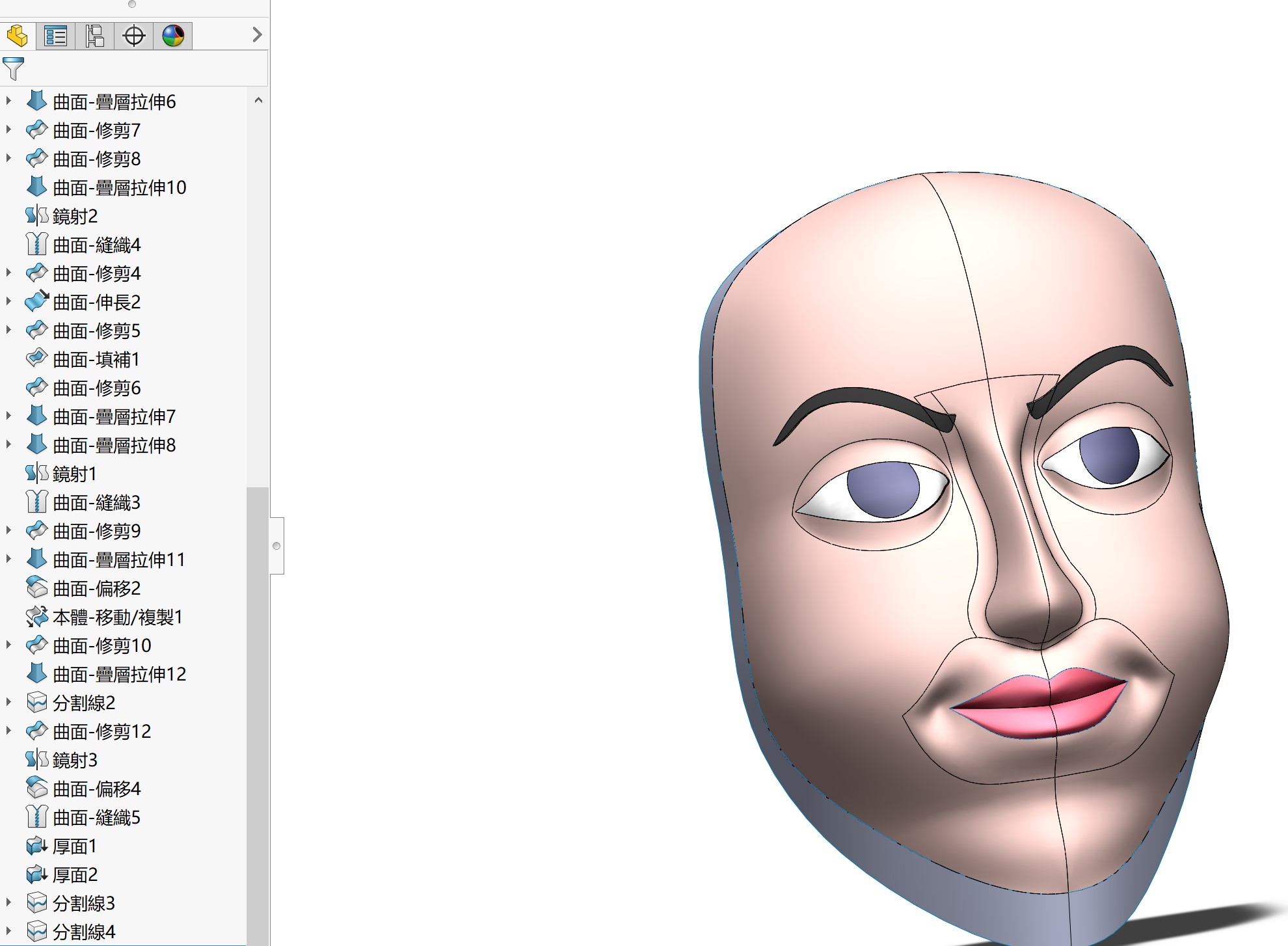This screenshot has height=946, width=1288.
Task: Click the flyout arrow to reveal more tabs
Action: [256, 34]
